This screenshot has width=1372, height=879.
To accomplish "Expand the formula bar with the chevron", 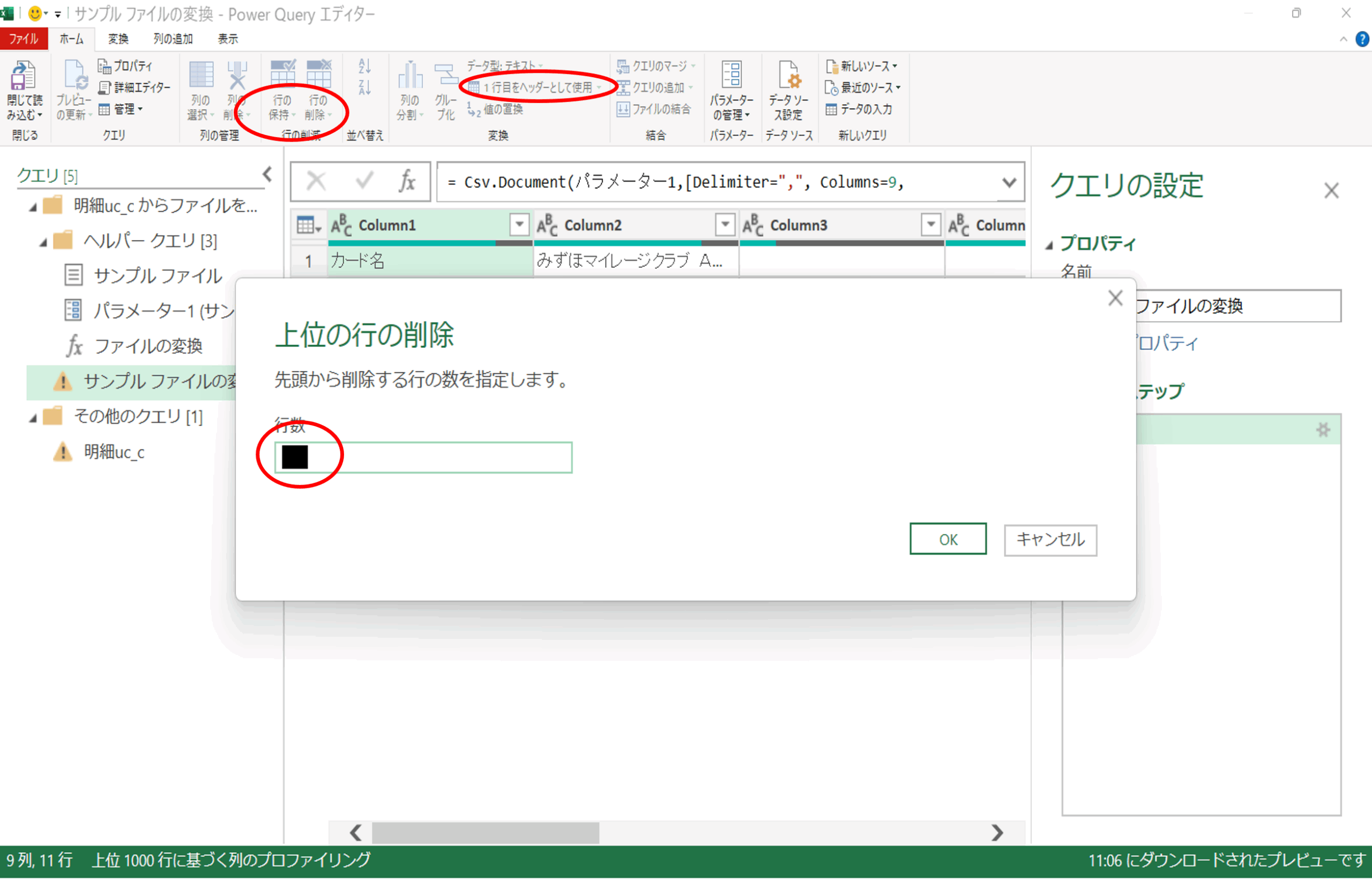I will tap(1009, 183).
